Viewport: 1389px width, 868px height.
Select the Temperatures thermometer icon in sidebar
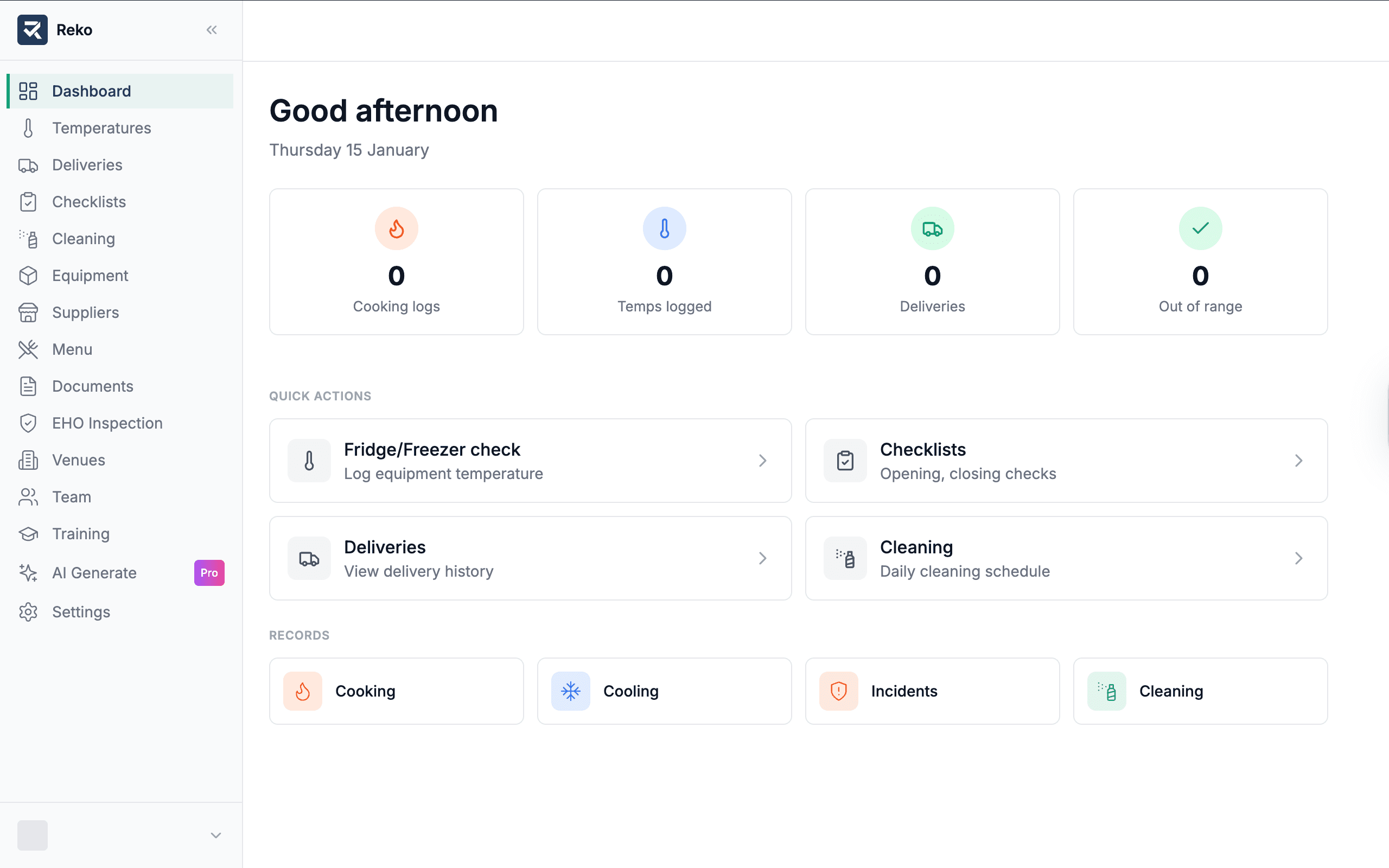[x=28, y=128]
